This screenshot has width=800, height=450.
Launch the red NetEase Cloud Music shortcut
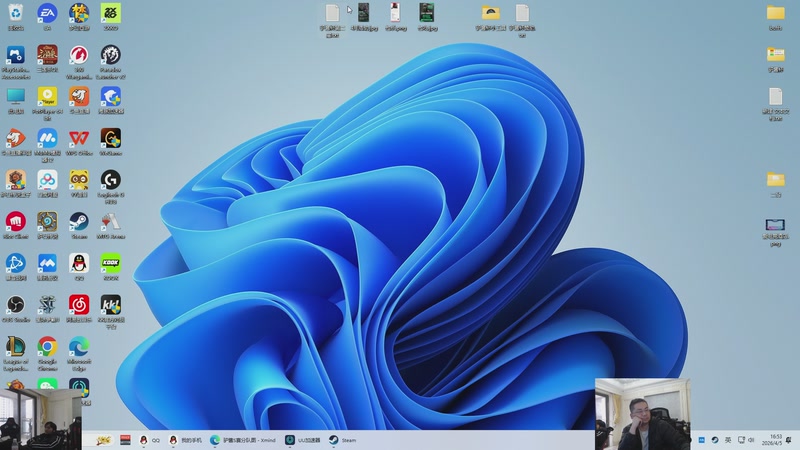point(79,305)
